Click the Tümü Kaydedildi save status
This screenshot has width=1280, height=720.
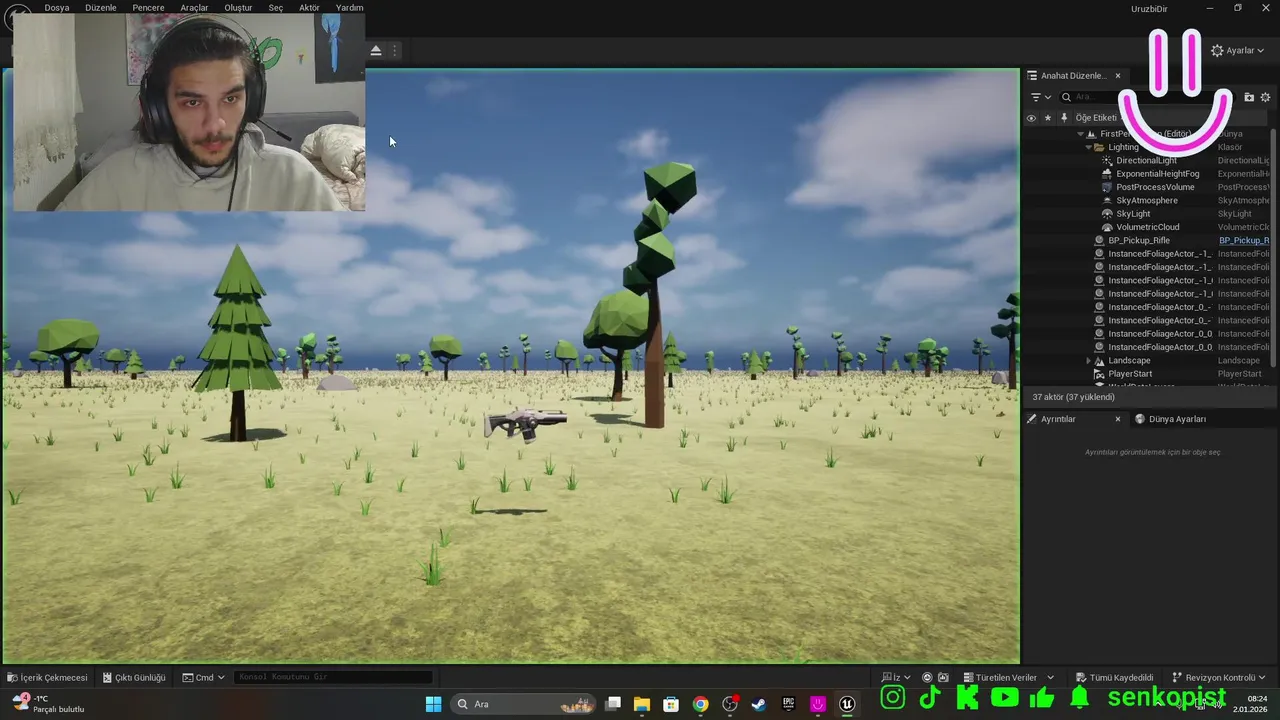[x=1113, y=677]
